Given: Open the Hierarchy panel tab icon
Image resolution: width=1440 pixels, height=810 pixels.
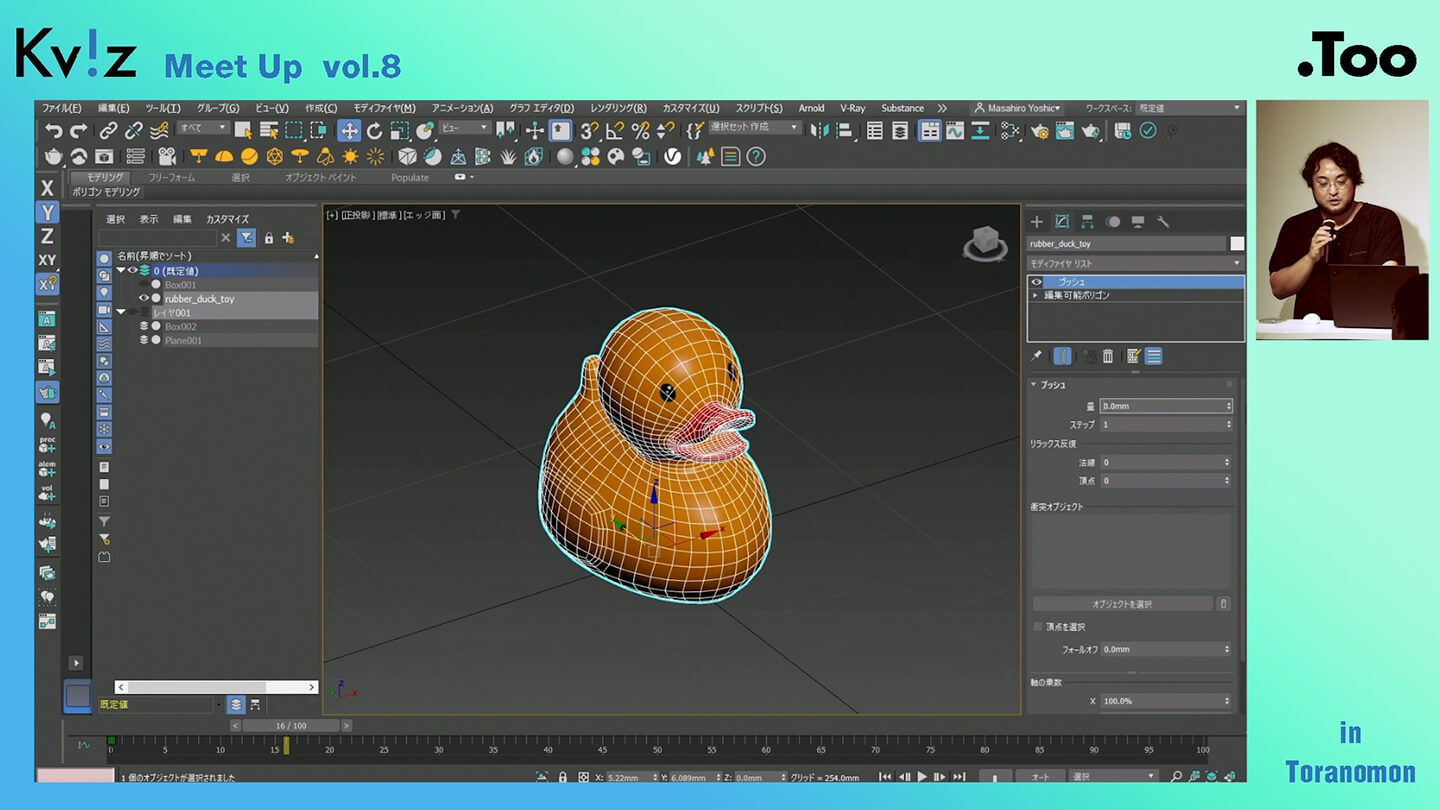Looking at the screenshot, I should click(x=1087, y=222).
